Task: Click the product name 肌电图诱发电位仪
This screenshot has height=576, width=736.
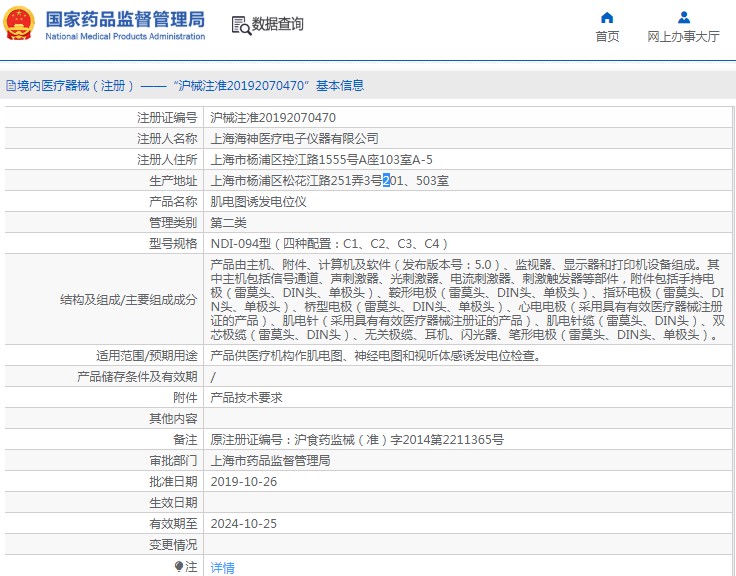Action: pyautogui.click(x=258, y=201)
